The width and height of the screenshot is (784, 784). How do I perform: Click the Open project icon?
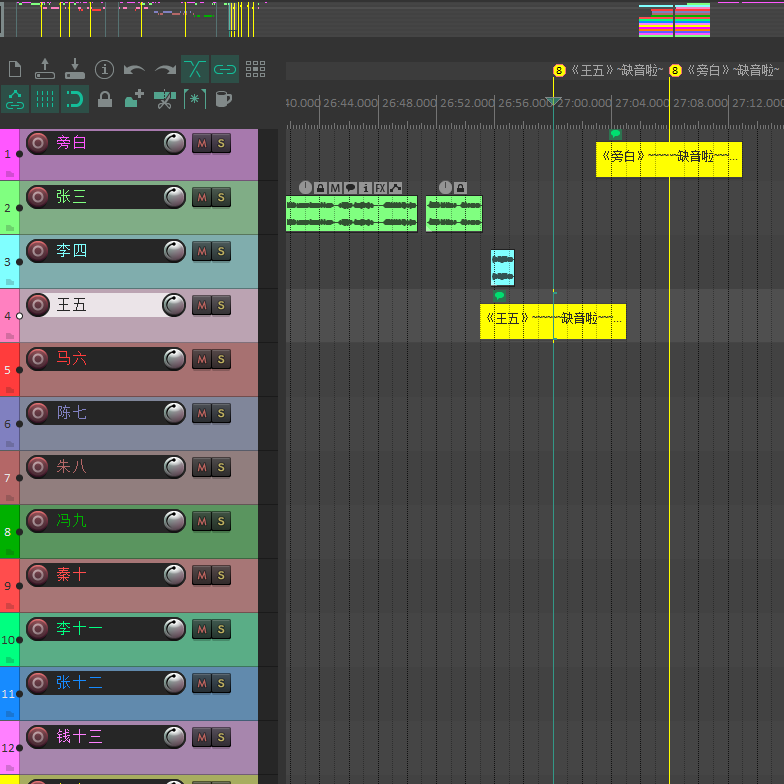click(45, 69)
